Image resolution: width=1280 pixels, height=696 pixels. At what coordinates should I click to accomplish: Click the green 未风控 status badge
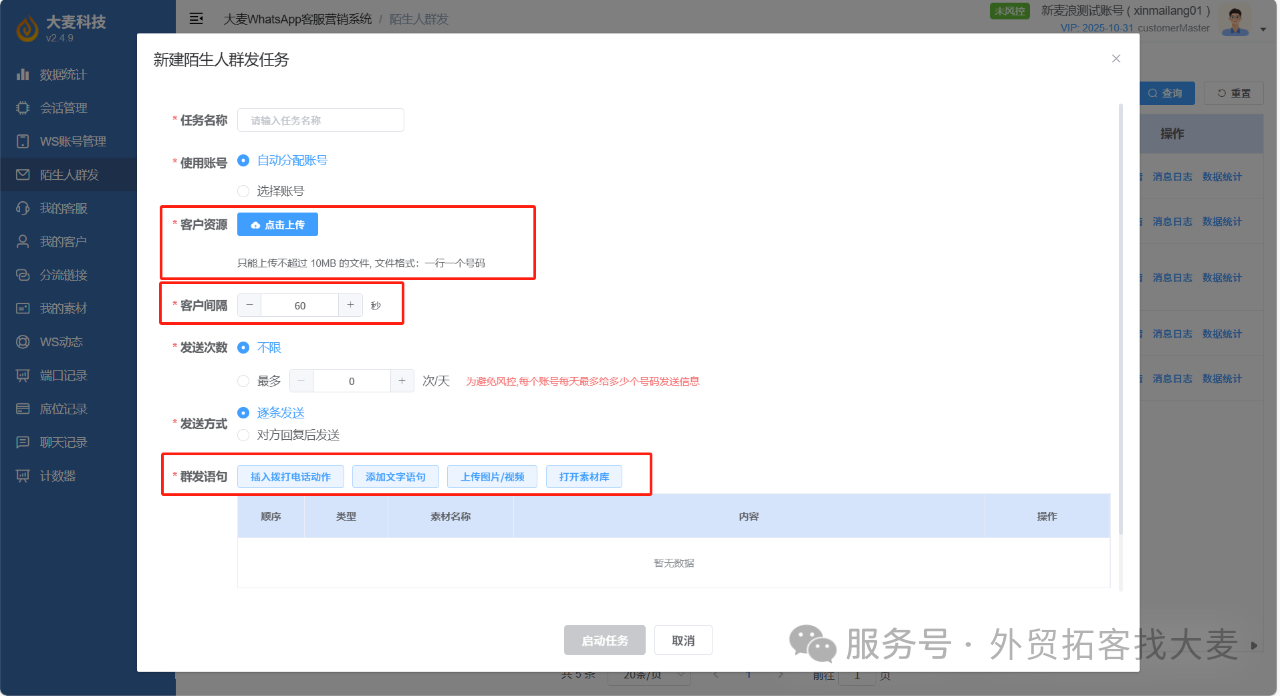1009,11
